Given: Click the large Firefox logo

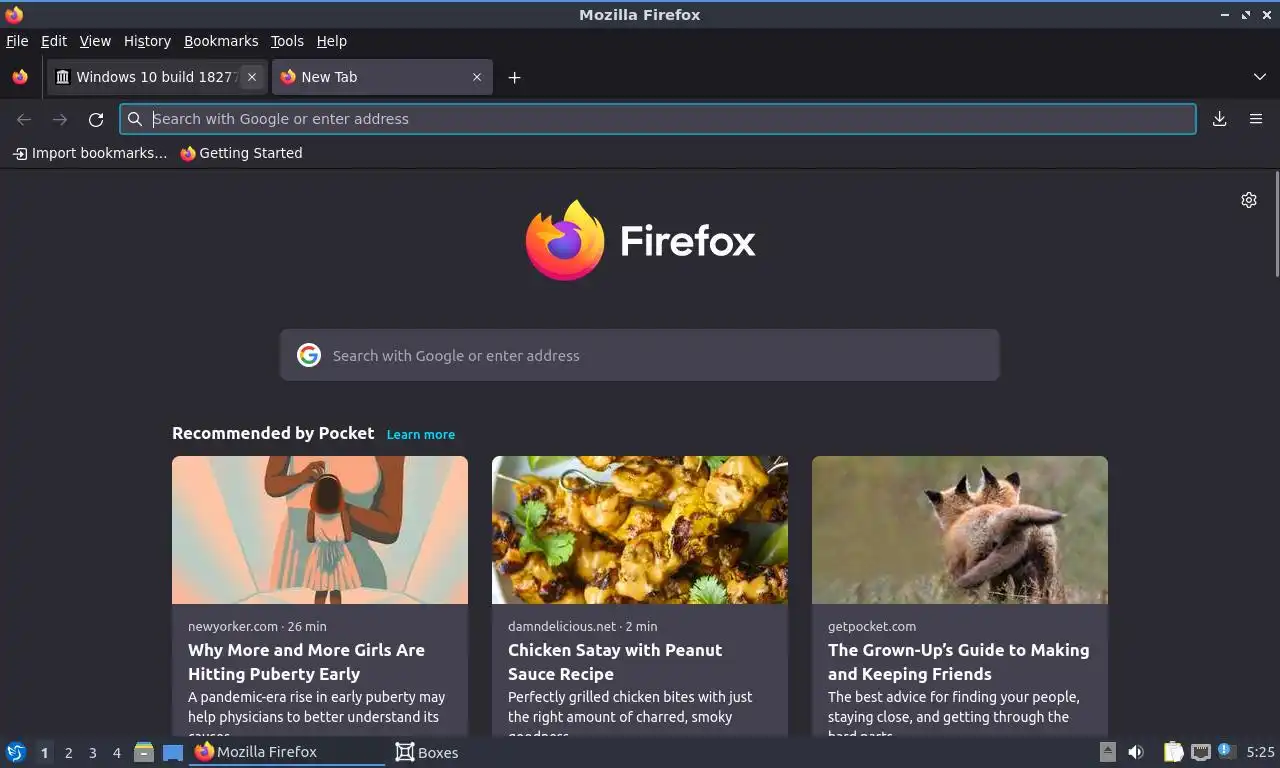Looking at the screenshot, I should point(640,240).
